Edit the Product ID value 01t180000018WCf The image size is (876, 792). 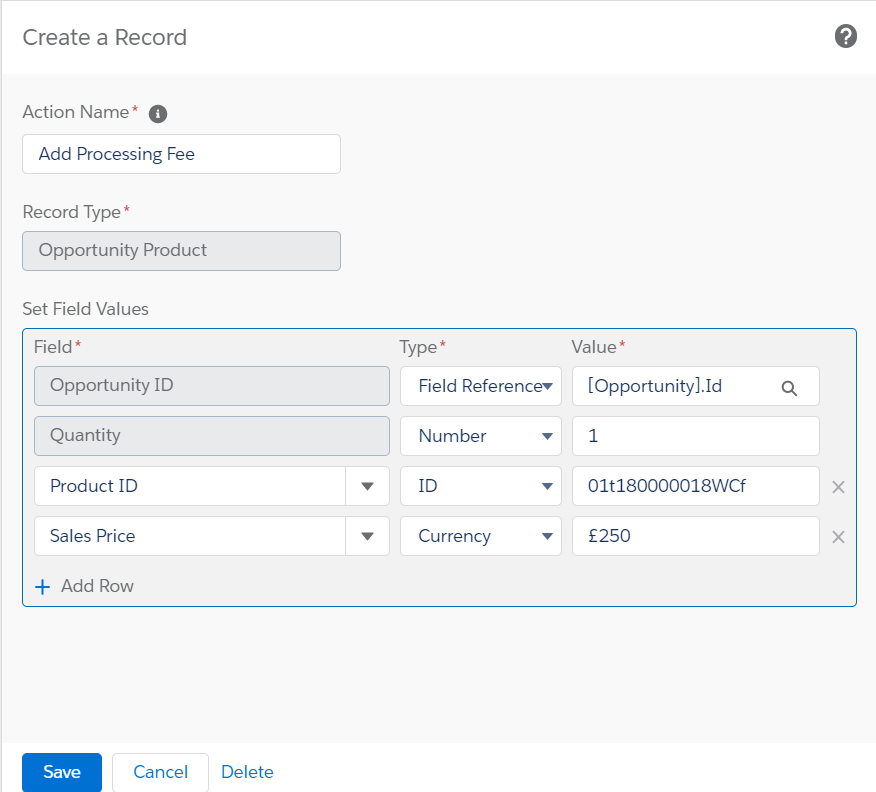click(x=695, y=486)
